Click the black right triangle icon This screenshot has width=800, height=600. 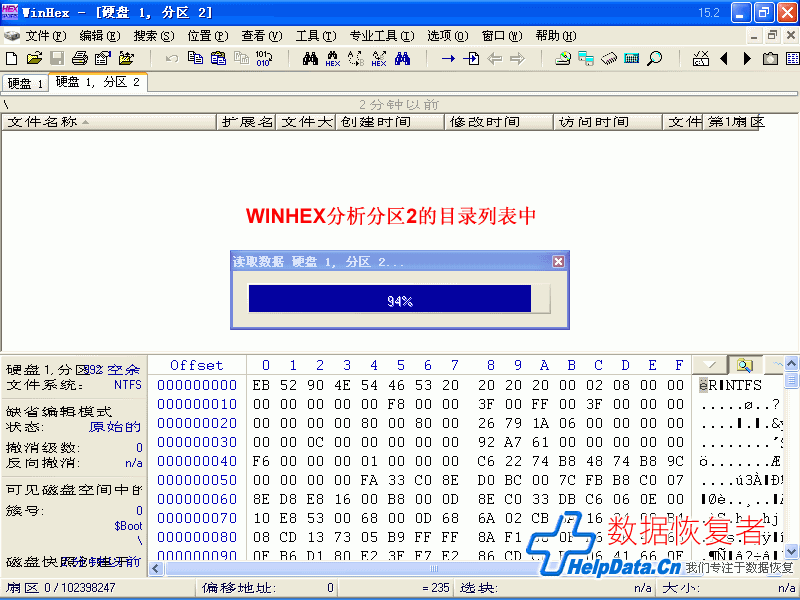[747, 59]
